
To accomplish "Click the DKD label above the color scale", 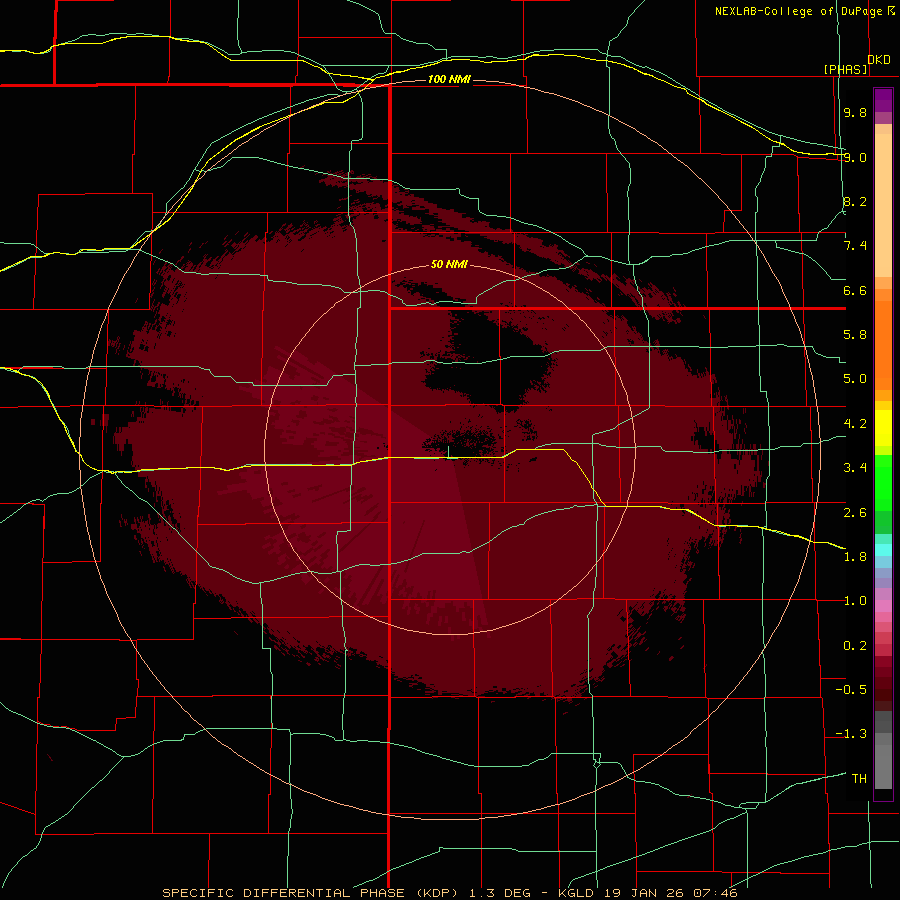I will (878, 59).
